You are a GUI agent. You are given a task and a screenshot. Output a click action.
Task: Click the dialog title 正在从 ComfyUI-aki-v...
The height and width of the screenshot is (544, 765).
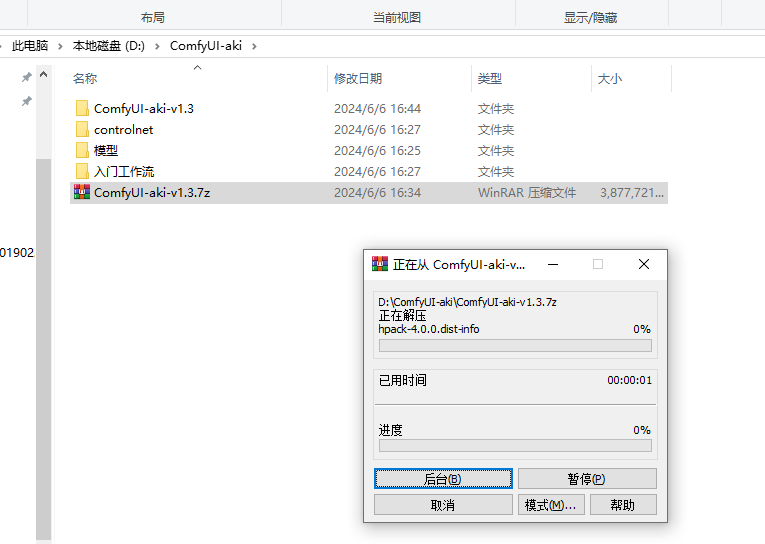point(459,264)
